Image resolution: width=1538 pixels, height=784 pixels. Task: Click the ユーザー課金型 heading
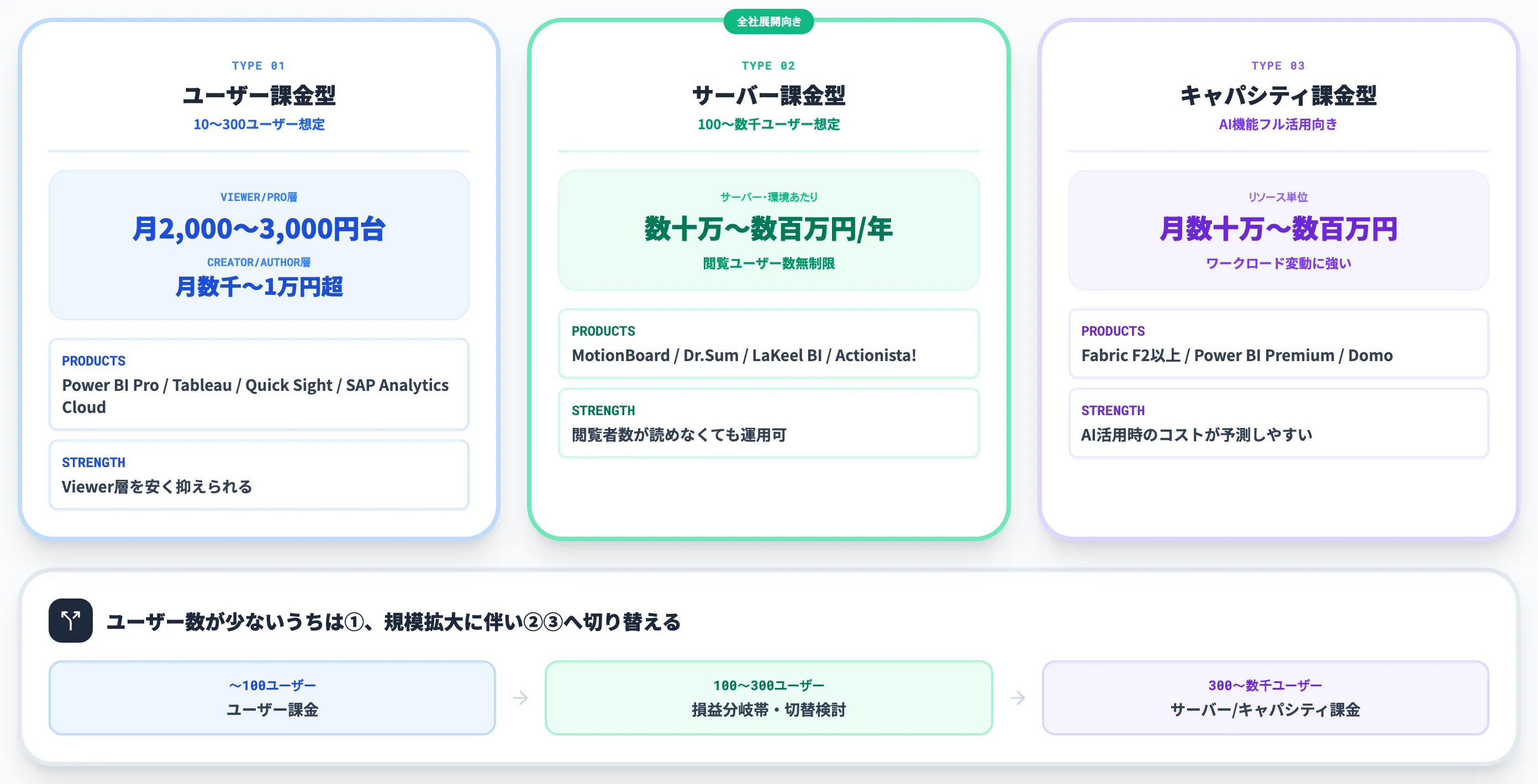click(x=259, y=96)
